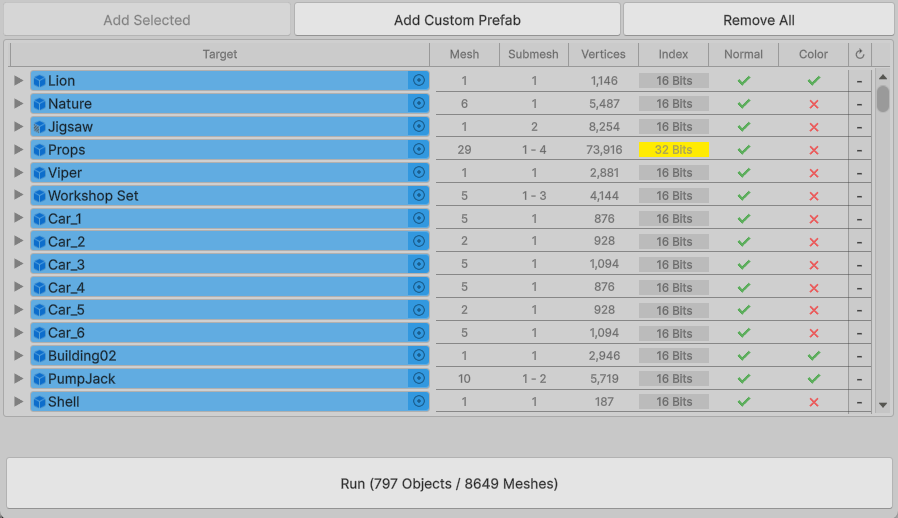
Task: Toggle the Normal checkmark on Building02 row
Action: [x=743, y=356]
